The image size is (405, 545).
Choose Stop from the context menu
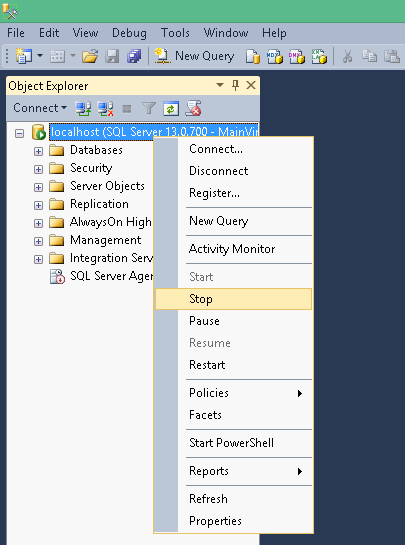pos(233,299)
